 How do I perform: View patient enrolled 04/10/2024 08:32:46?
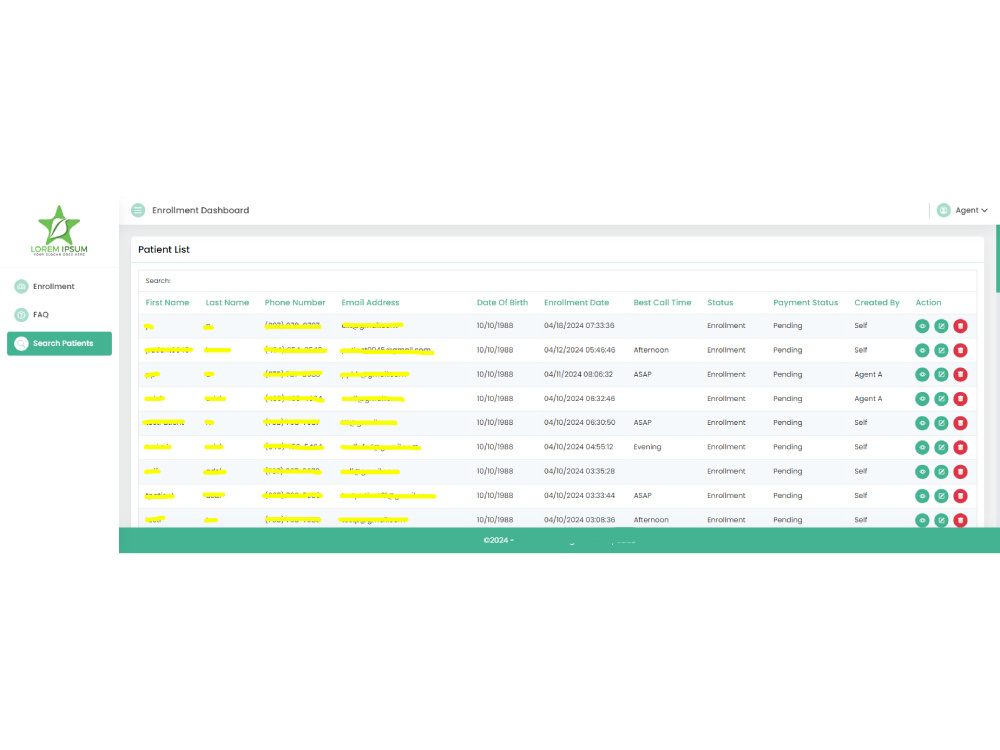click(922, 399)
